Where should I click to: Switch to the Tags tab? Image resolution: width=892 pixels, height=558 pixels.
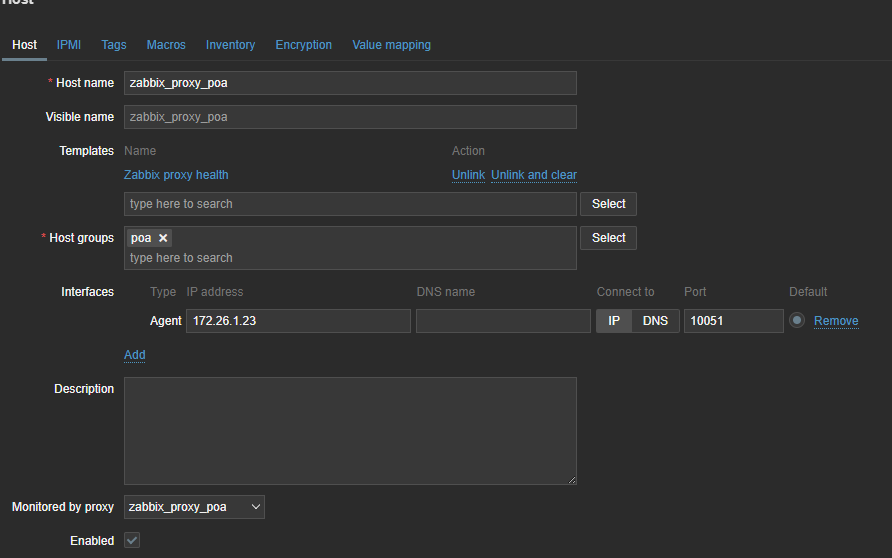(x=114, y=45)
